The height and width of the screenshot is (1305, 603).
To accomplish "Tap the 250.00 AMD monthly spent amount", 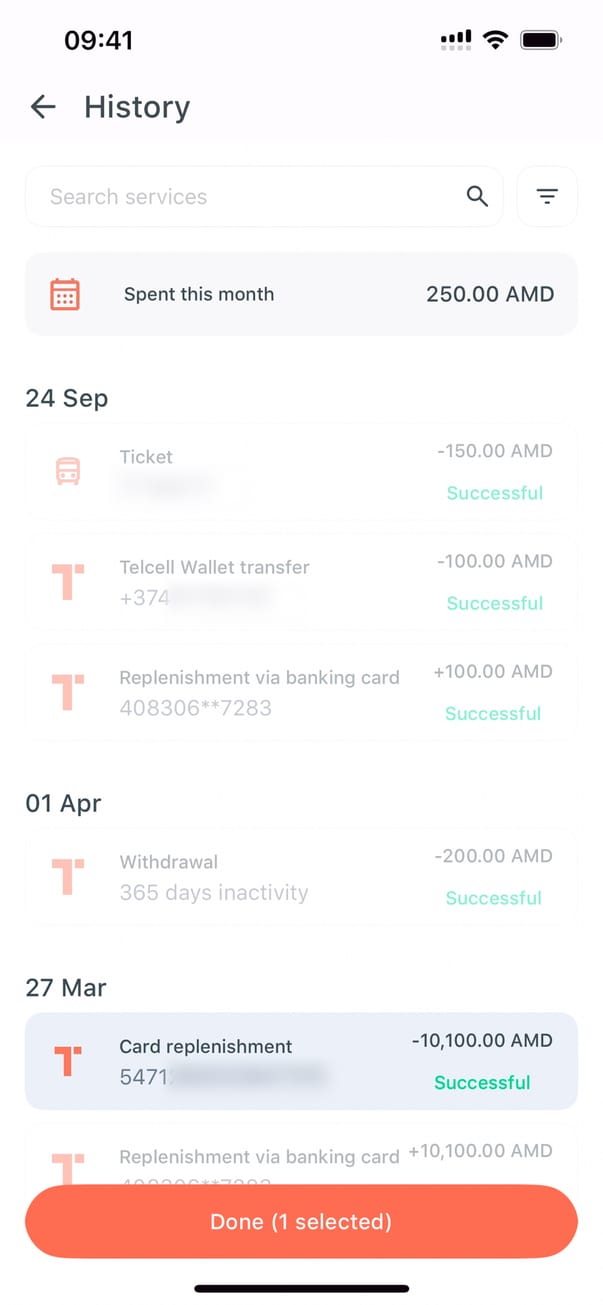I will (x=490, y=294).
